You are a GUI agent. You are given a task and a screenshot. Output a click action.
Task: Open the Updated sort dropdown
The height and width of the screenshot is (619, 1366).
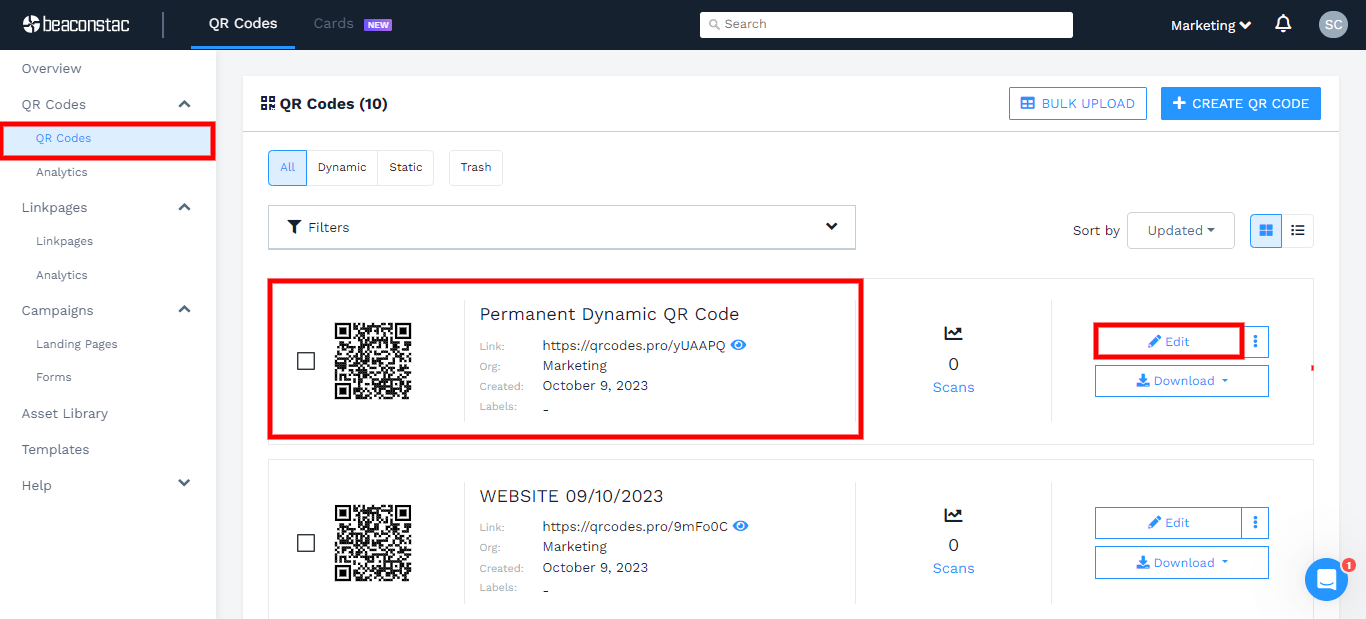pos(1180,230)
